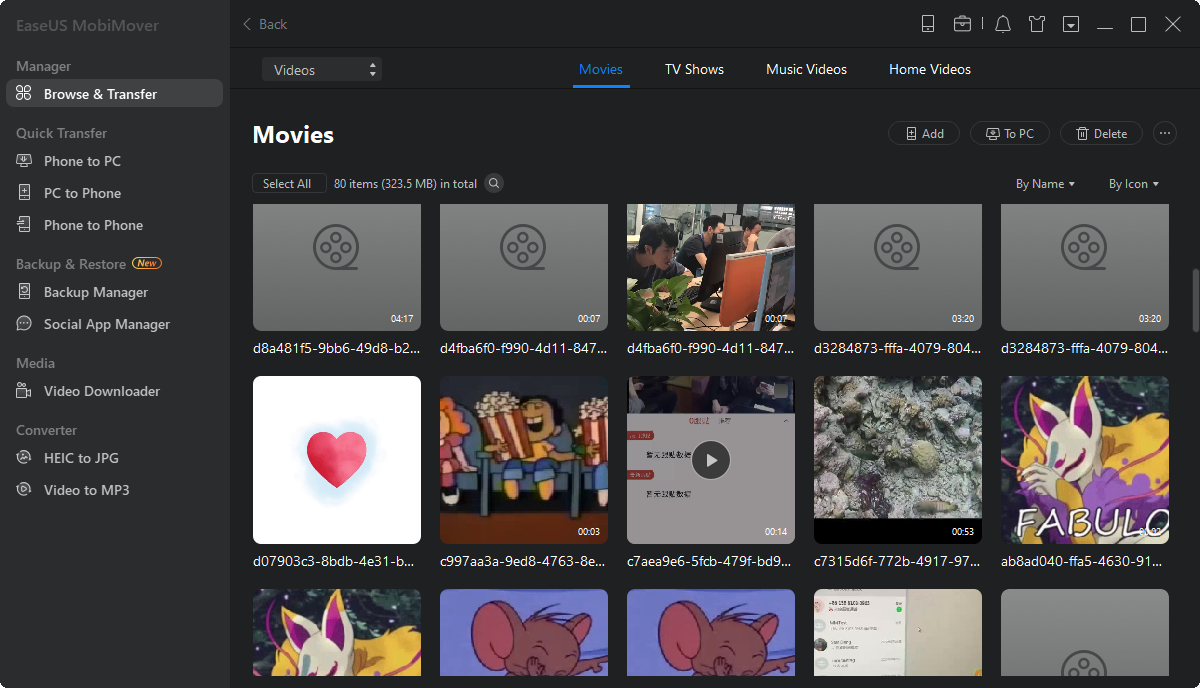Image resolution: width=1200 pixels, height=688 pixels.
Task: Click the To PC transfer button
Action: click(x=1009, y=133)
